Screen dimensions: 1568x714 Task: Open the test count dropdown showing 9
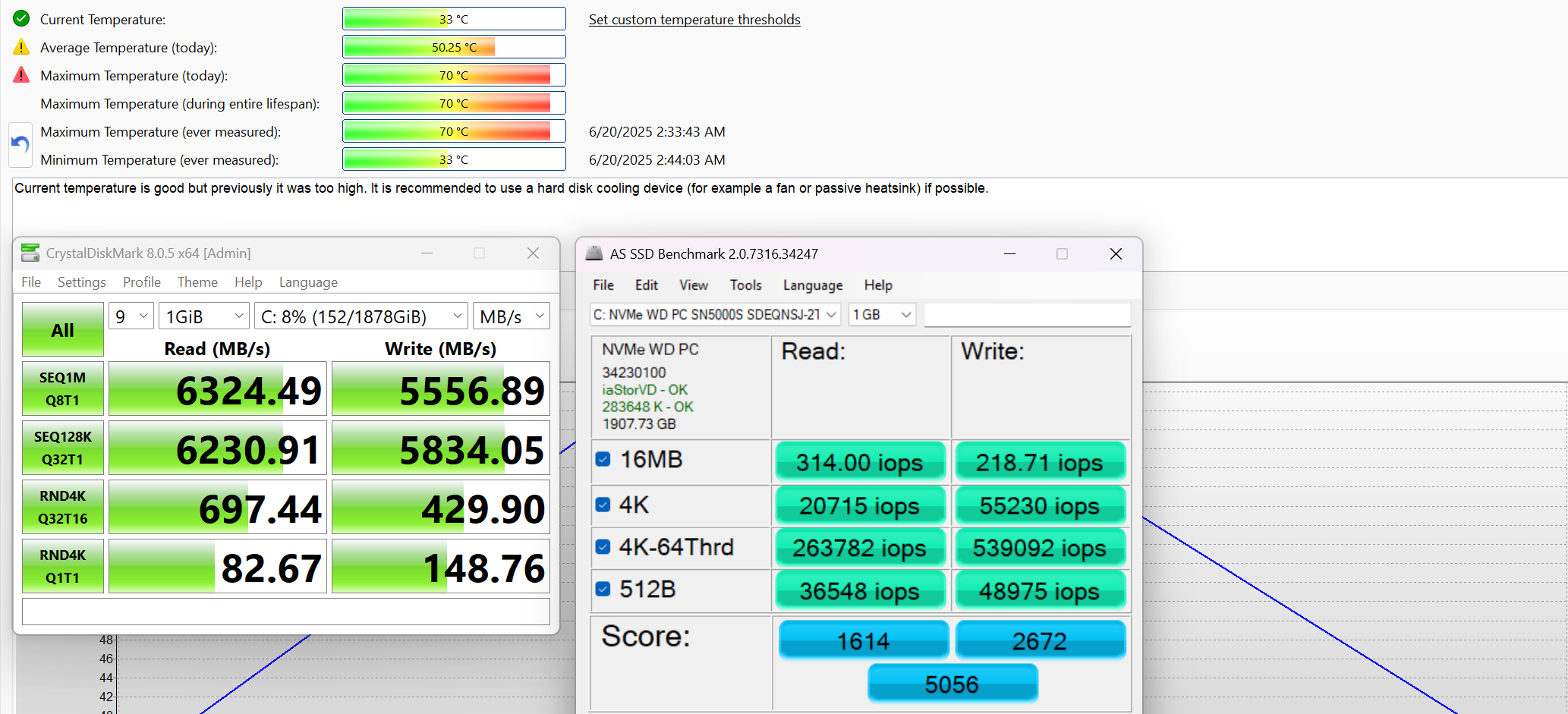coord(131,316)
